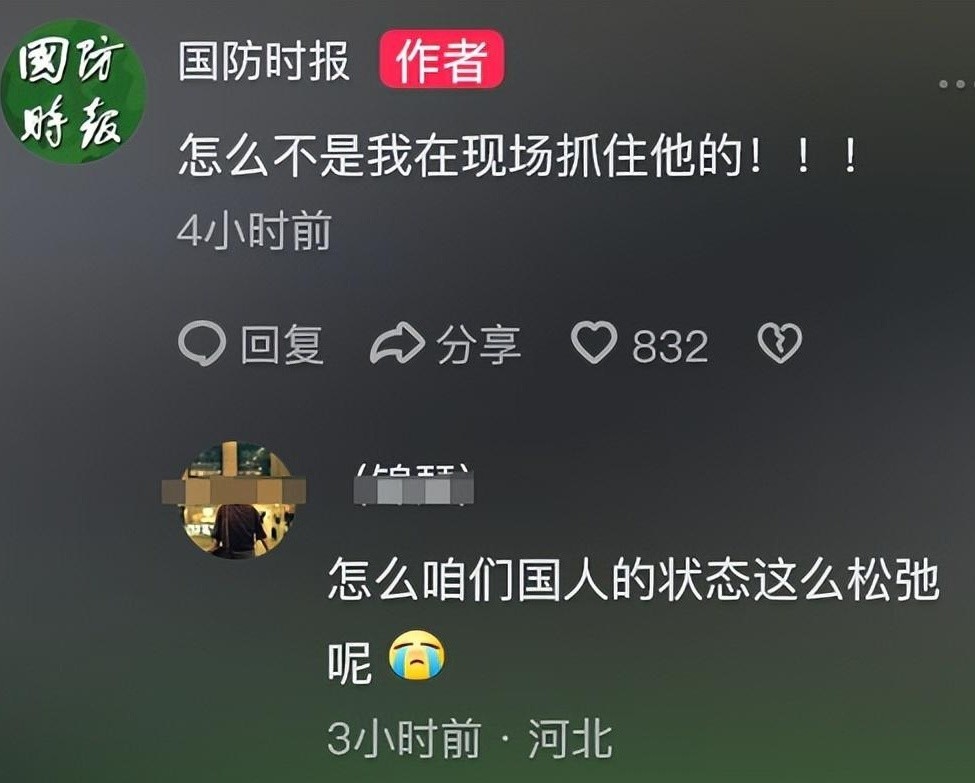Tap the 分享 share label

coord(478,345)
